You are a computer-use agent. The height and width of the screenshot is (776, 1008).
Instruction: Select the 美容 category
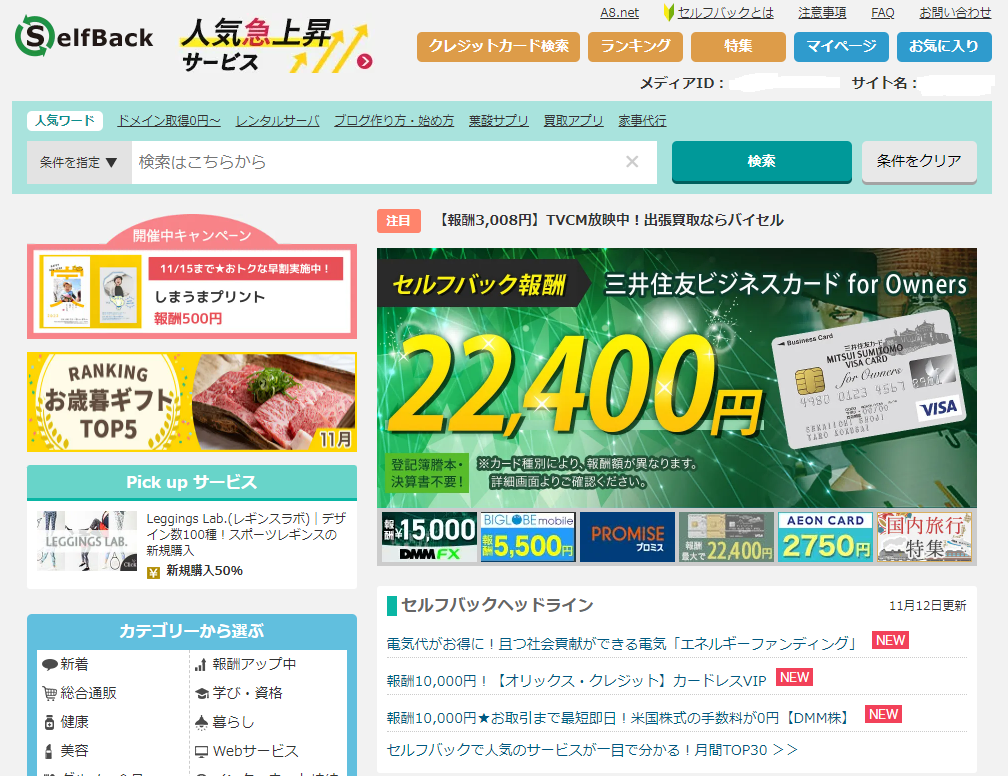click(x=66, y=750)
